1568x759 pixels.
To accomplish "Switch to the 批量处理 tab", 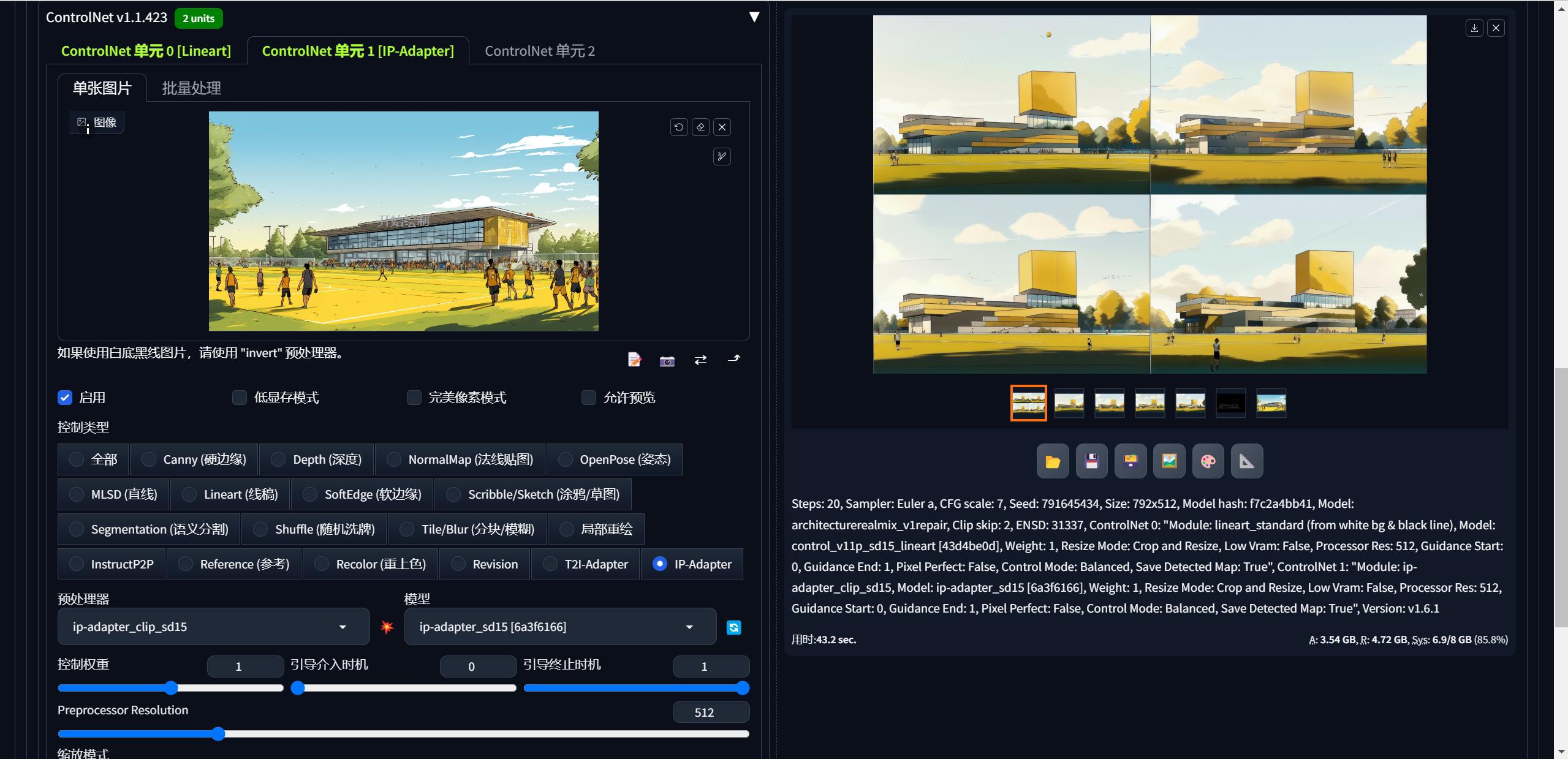I will pos(191,88).
